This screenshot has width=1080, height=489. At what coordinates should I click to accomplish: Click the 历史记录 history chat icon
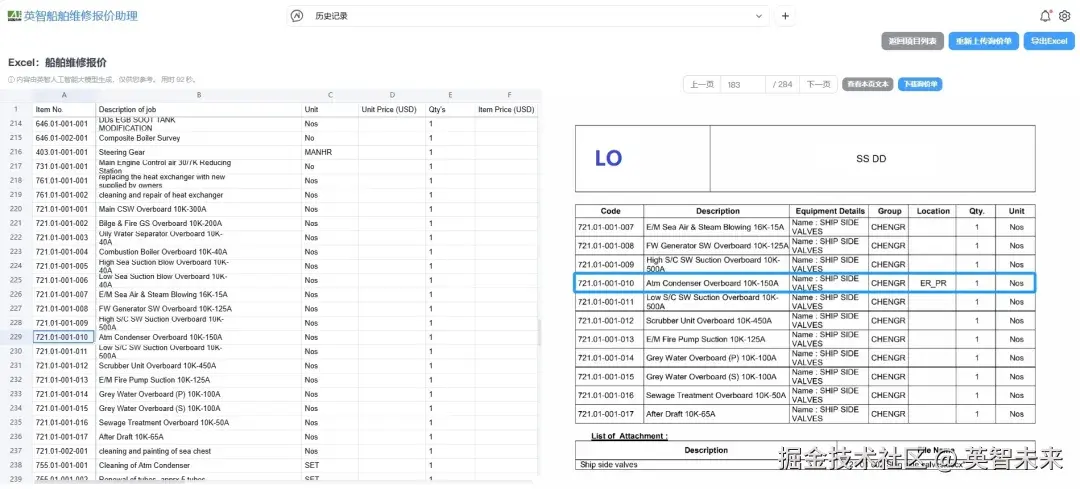click(297, 16)
